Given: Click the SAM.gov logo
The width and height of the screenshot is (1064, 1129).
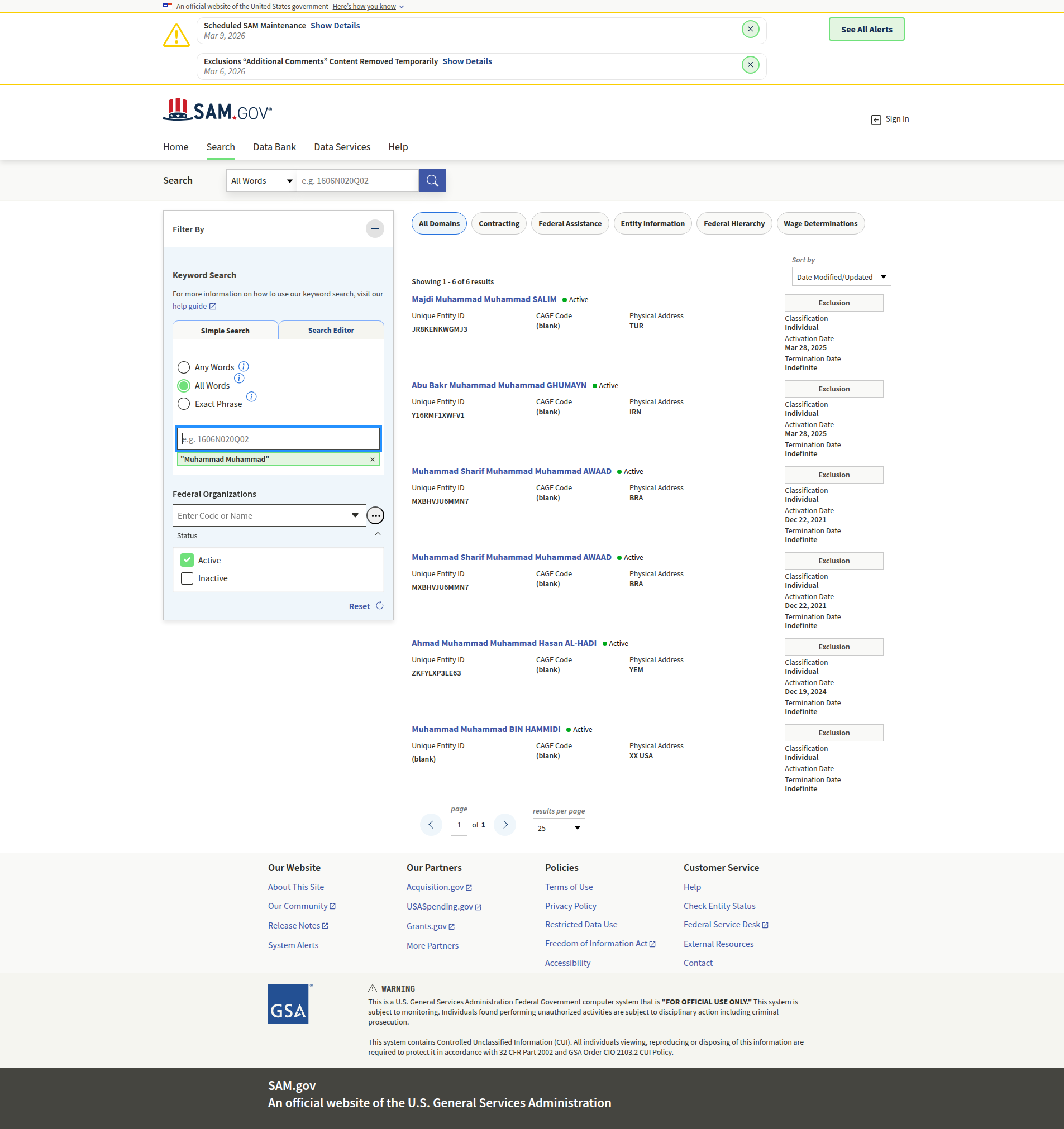Looking at the screenshot, I should [218, 110].
